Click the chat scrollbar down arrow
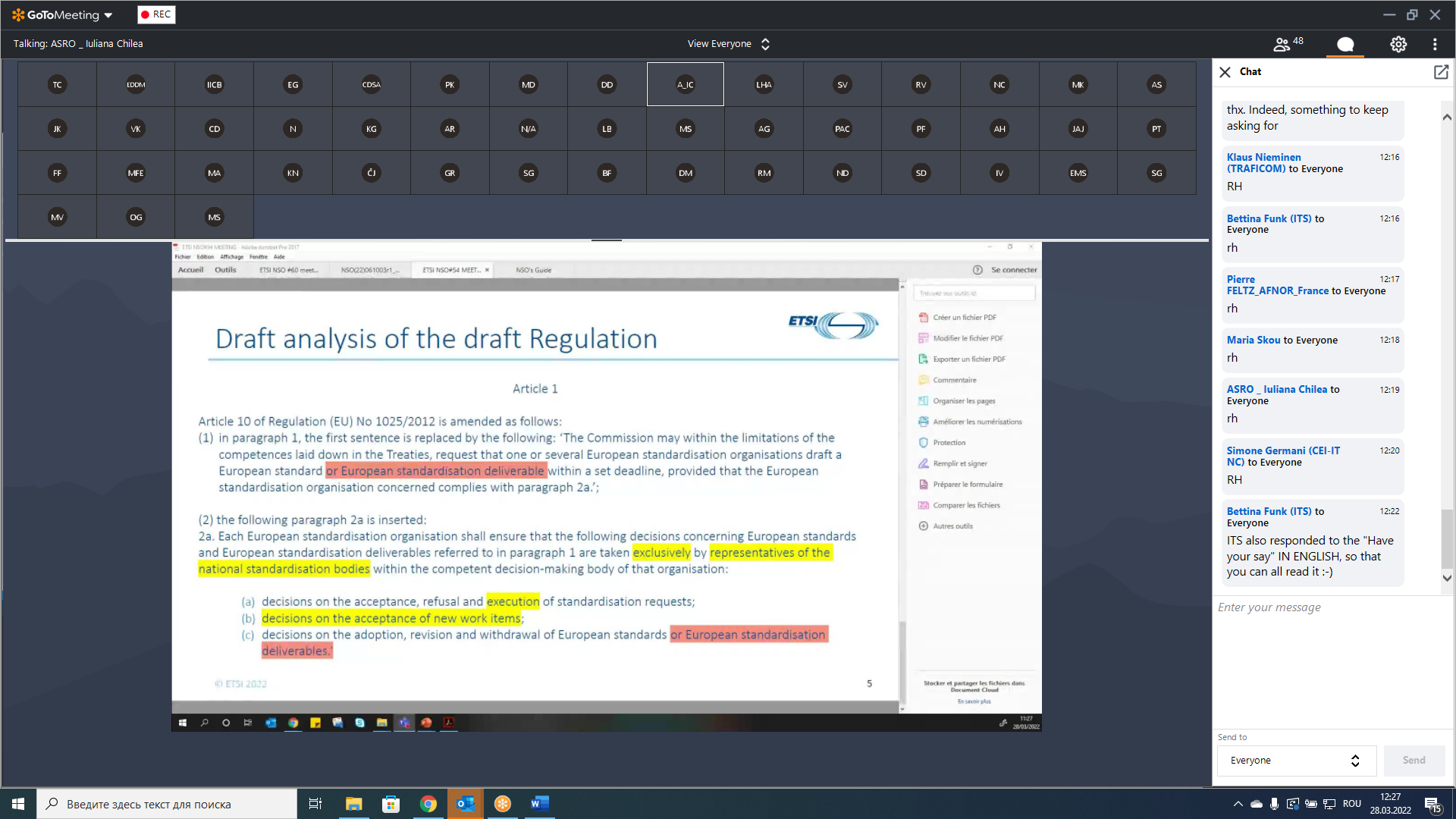This screenshot has width=1456, height=819. [1447, 578]
